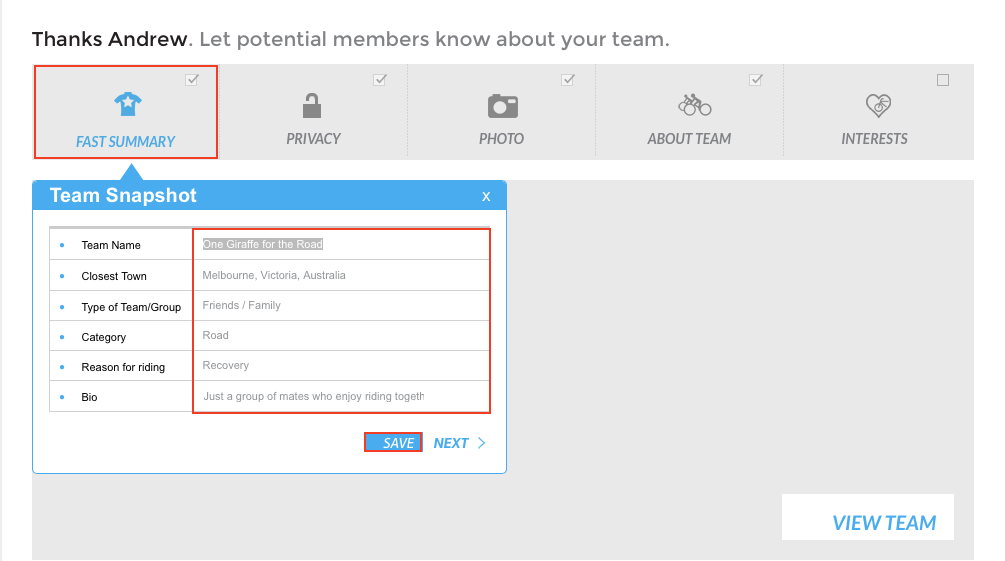Viewport: 1005px width, 561px height.
Task: Check the unchecked Interests checkbox
Action: [943, 80]
